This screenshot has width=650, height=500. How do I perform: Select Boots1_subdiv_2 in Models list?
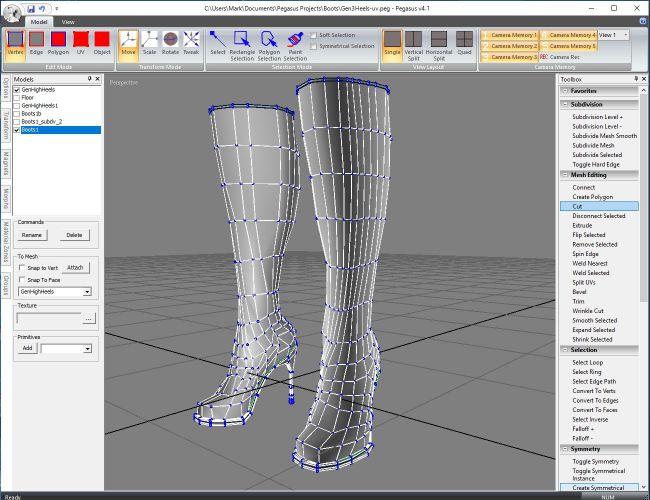pyautogui.click(x=42, y=122)
